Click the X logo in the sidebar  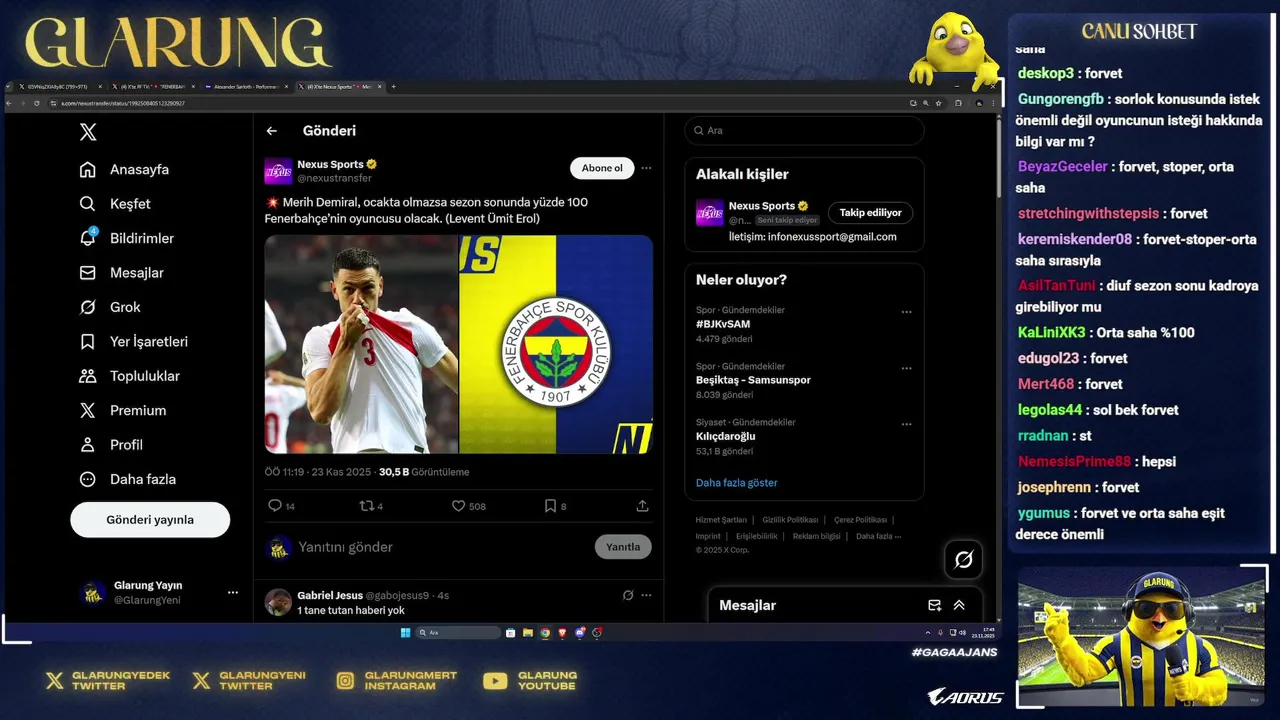pos(88,132)
